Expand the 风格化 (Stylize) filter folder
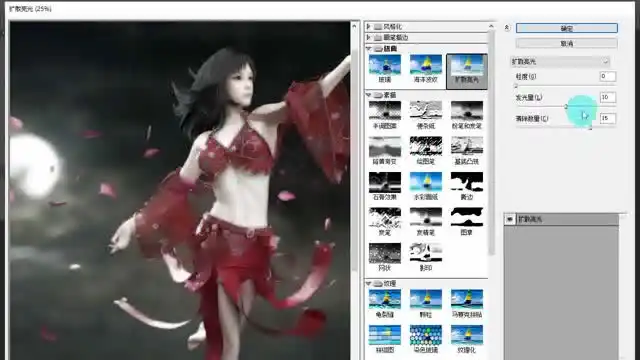This screenshot has width=640, height=360. [369, 27]
